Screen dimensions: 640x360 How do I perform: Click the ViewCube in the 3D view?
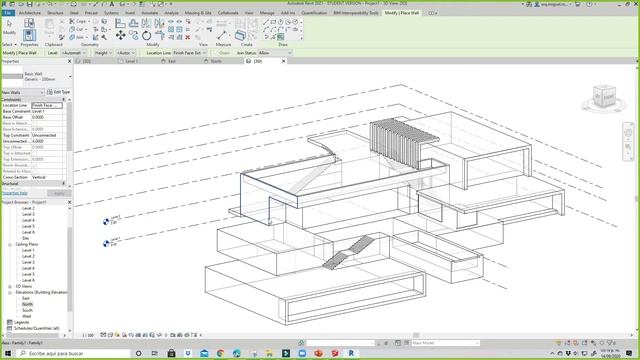click(x=604, y=96)
